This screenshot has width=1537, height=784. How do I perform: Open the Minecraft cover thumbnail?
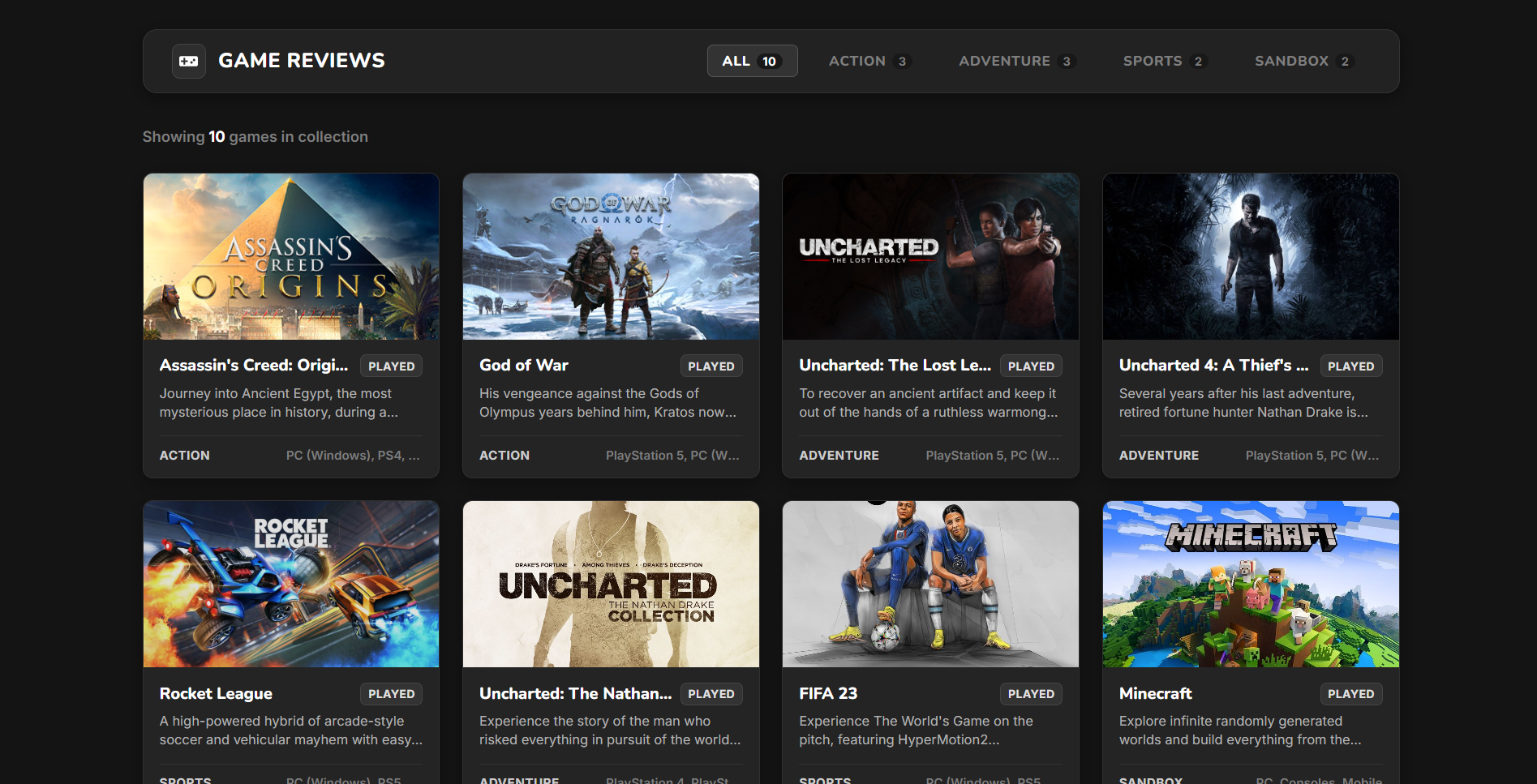coord(1251,585)
